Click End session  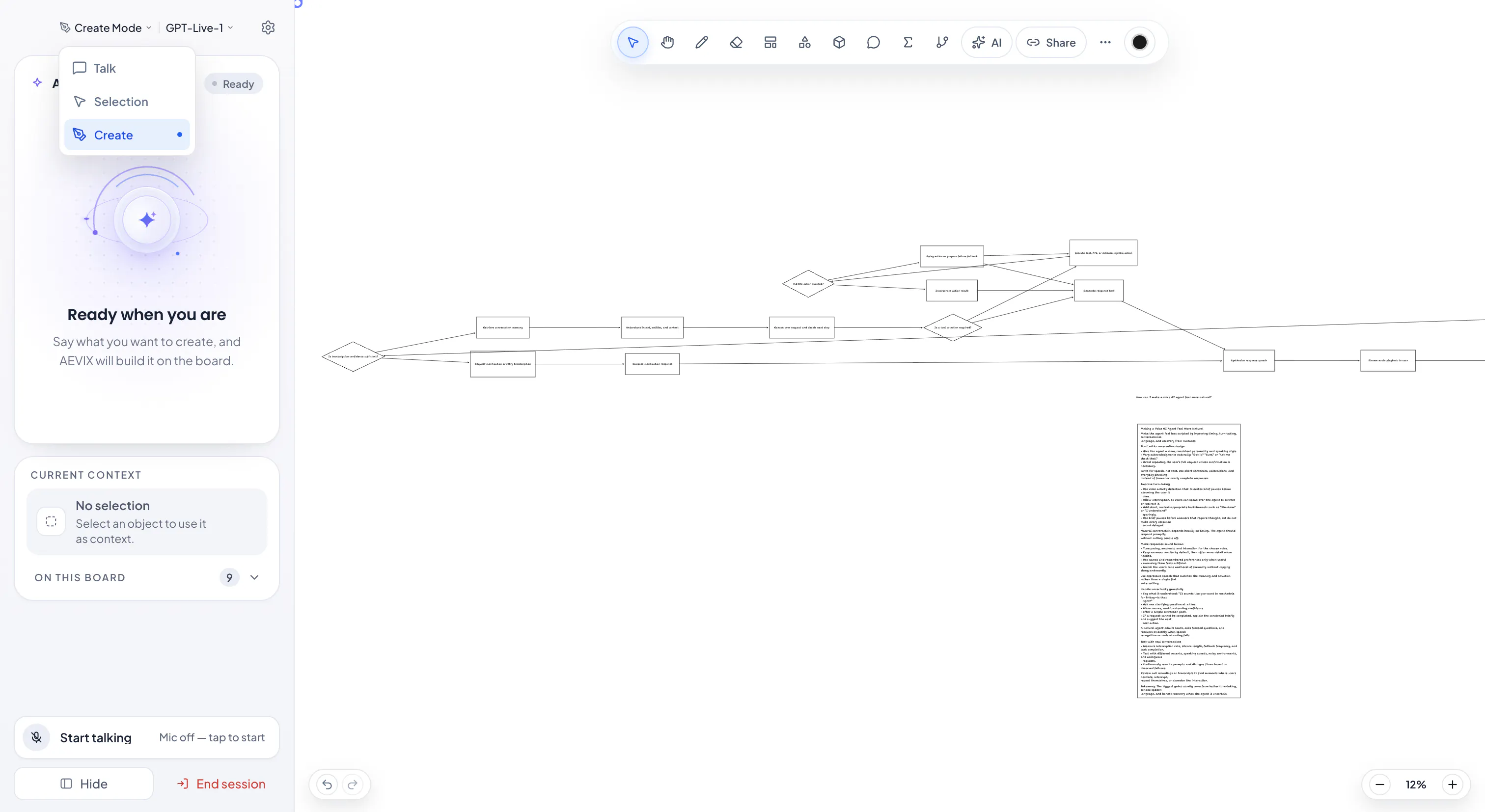pyautogui.click(x=221, y=784)
